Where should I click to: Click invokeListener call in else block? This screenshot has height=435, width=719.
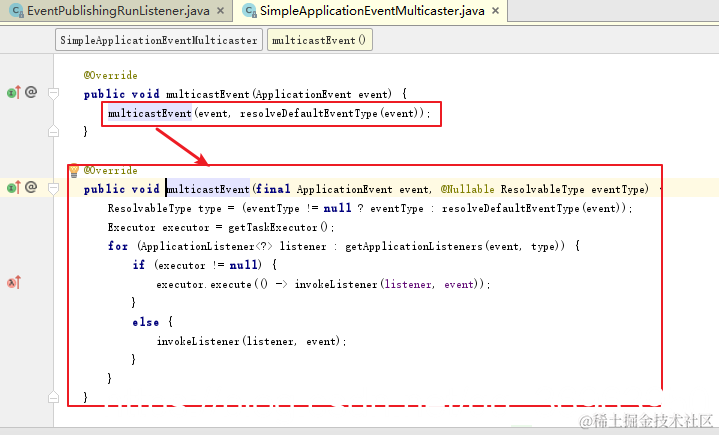click(x=198, y=341)
